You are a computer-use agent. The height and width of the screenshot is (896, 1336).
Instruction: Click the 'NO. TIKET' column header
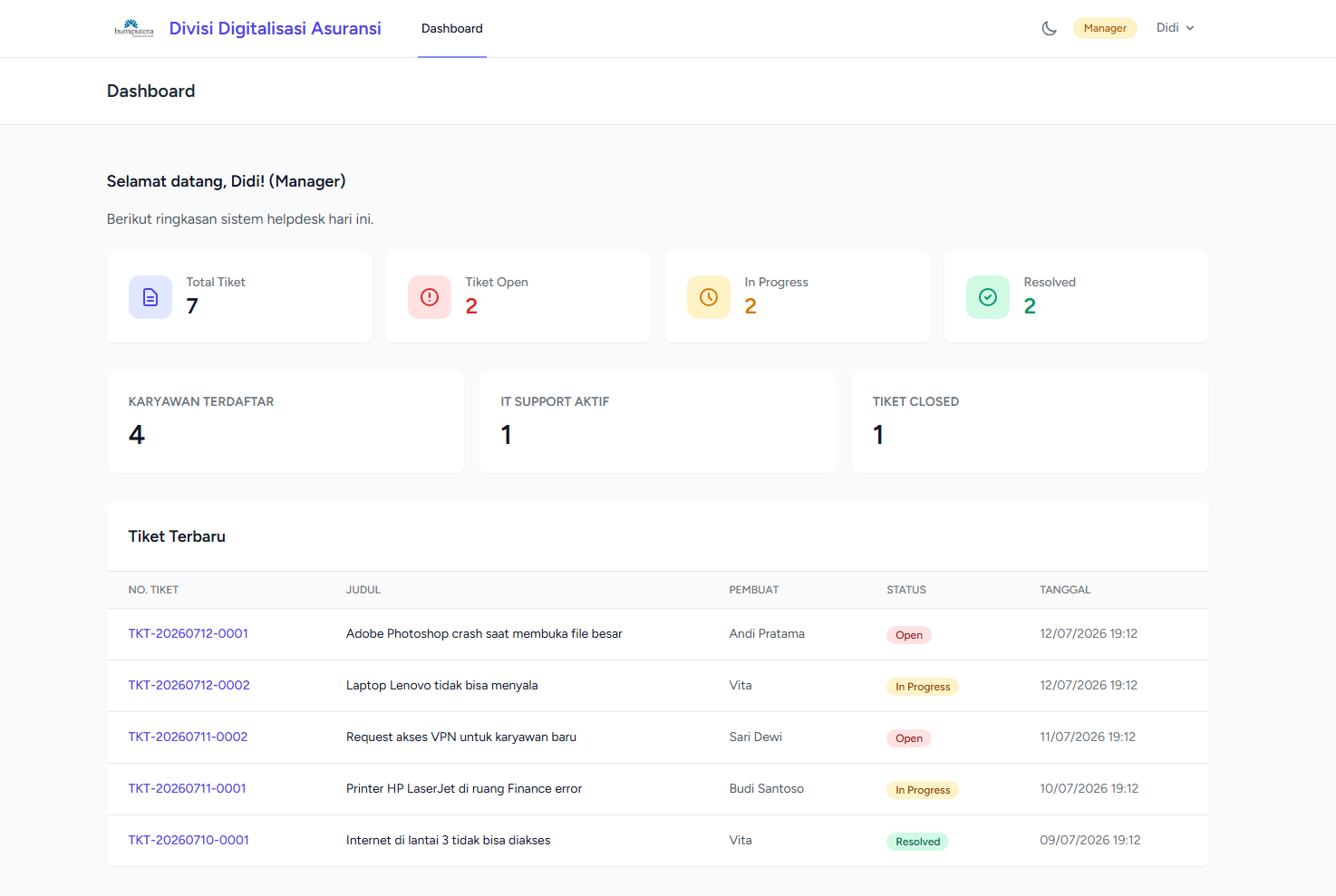pos(153,590)
